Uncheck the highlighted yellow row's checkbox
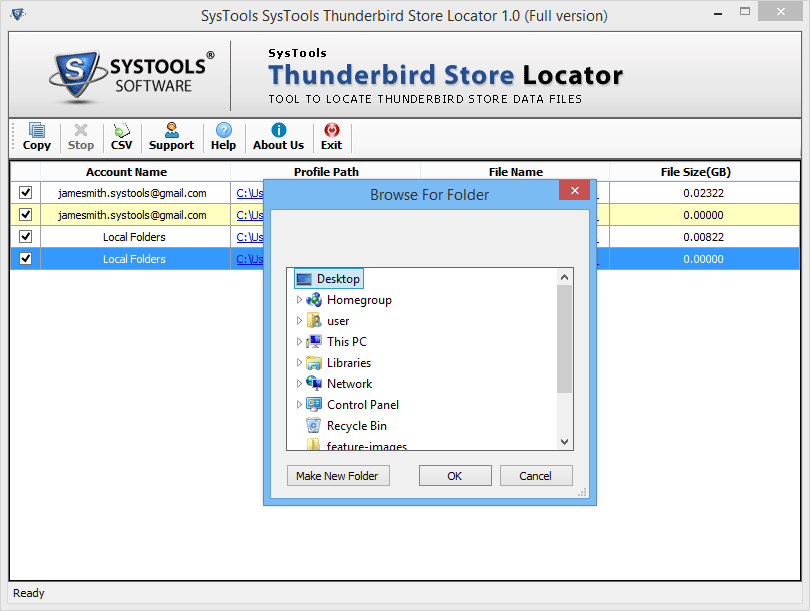 point(25,214)
